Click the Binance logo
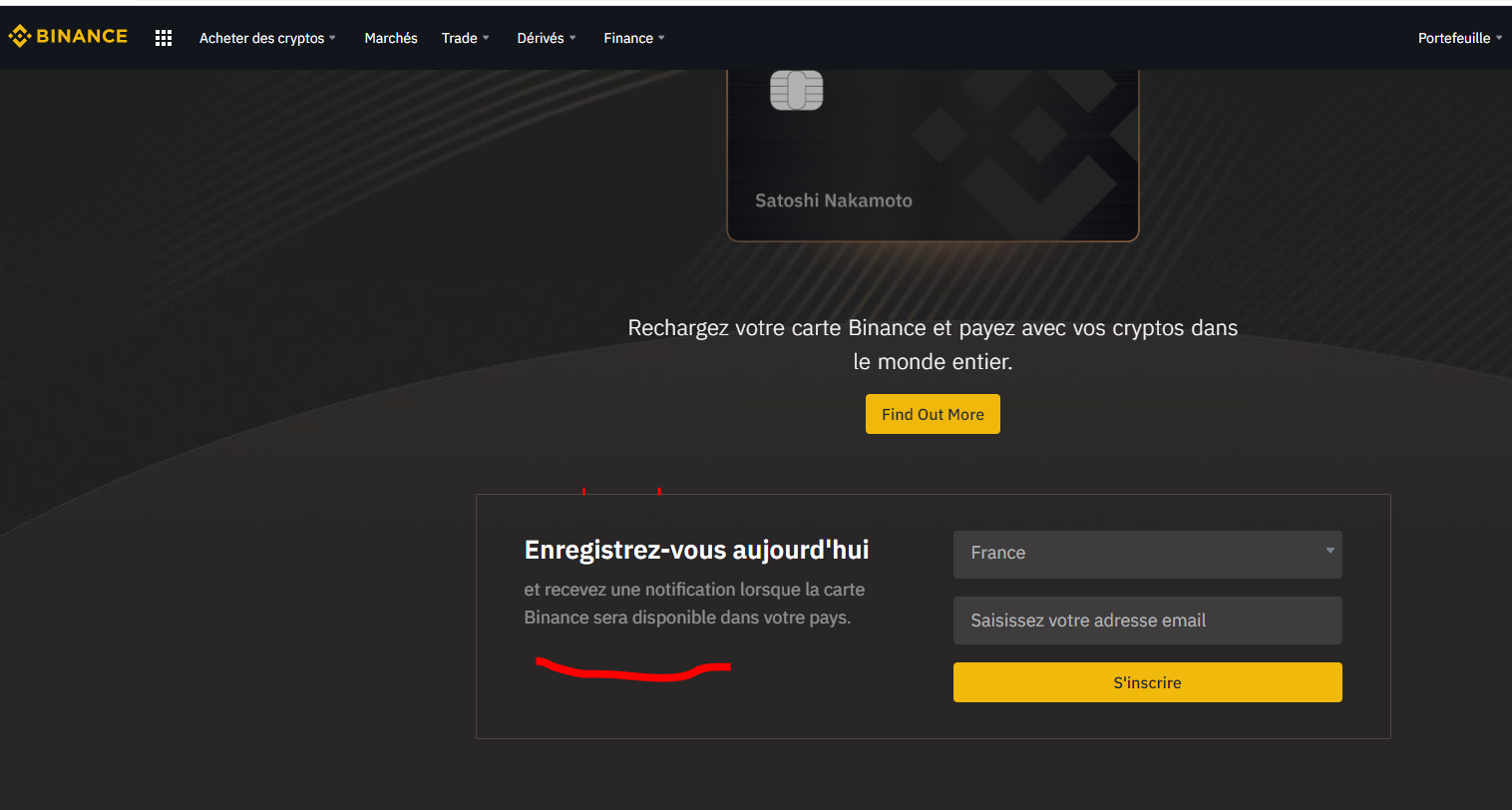1512x810 pixels. point(68,37)
